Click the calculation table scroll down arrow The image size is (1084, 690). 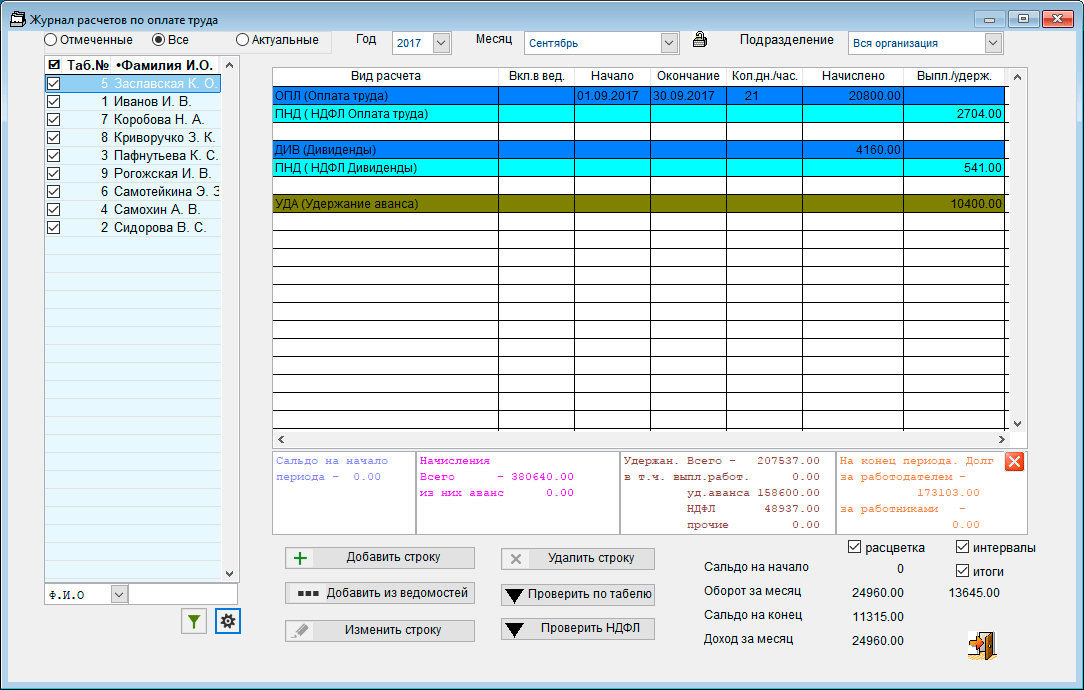(1017, 424)
